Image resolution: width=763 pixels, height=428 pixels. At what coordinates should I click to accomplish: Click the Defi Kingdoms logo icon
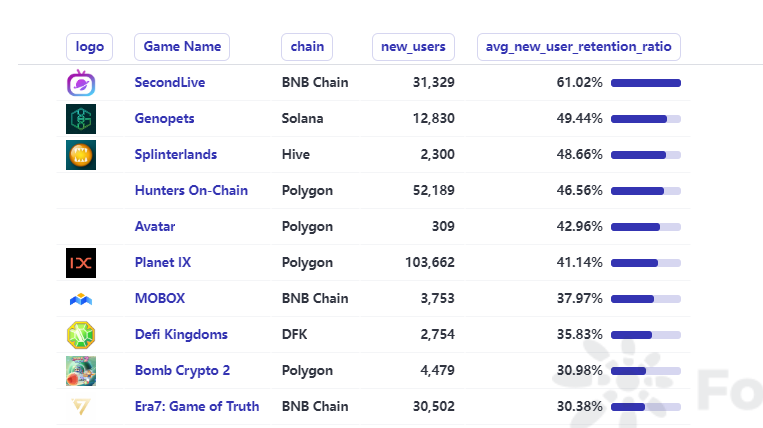click(80, 335)
